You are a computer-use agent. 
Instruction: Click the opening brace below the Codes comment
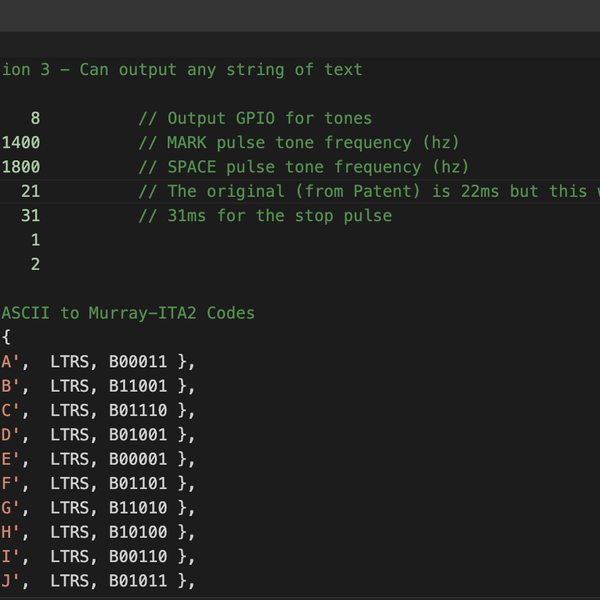[6, 338]
